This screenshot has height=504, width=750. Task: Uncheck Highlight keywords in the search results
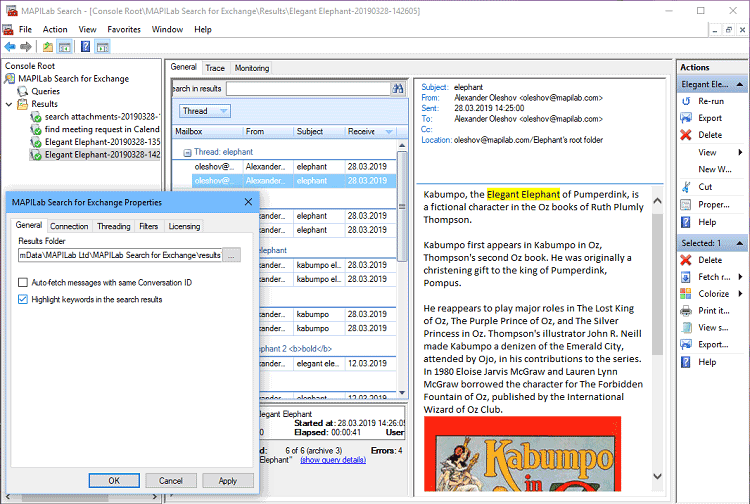point(22,299)
